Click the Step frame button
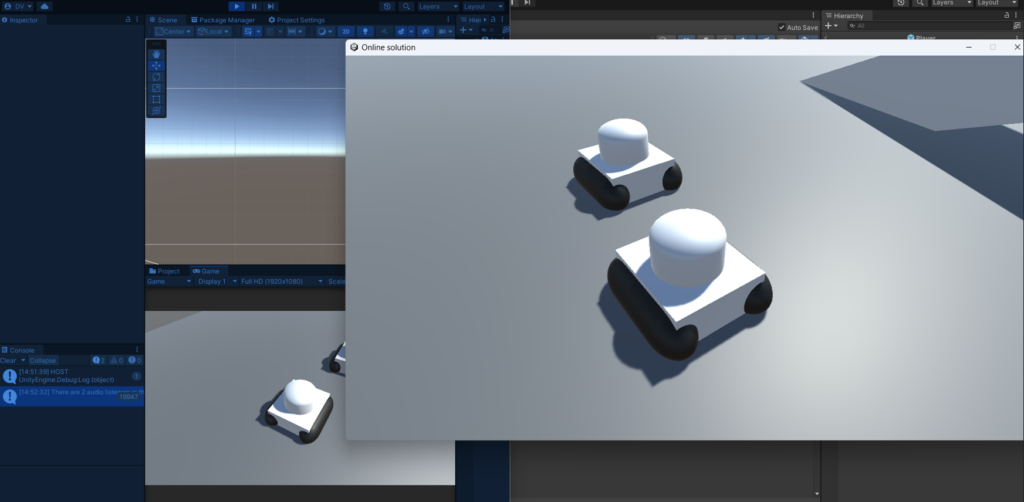The image size is (1024, 502). 271,6
